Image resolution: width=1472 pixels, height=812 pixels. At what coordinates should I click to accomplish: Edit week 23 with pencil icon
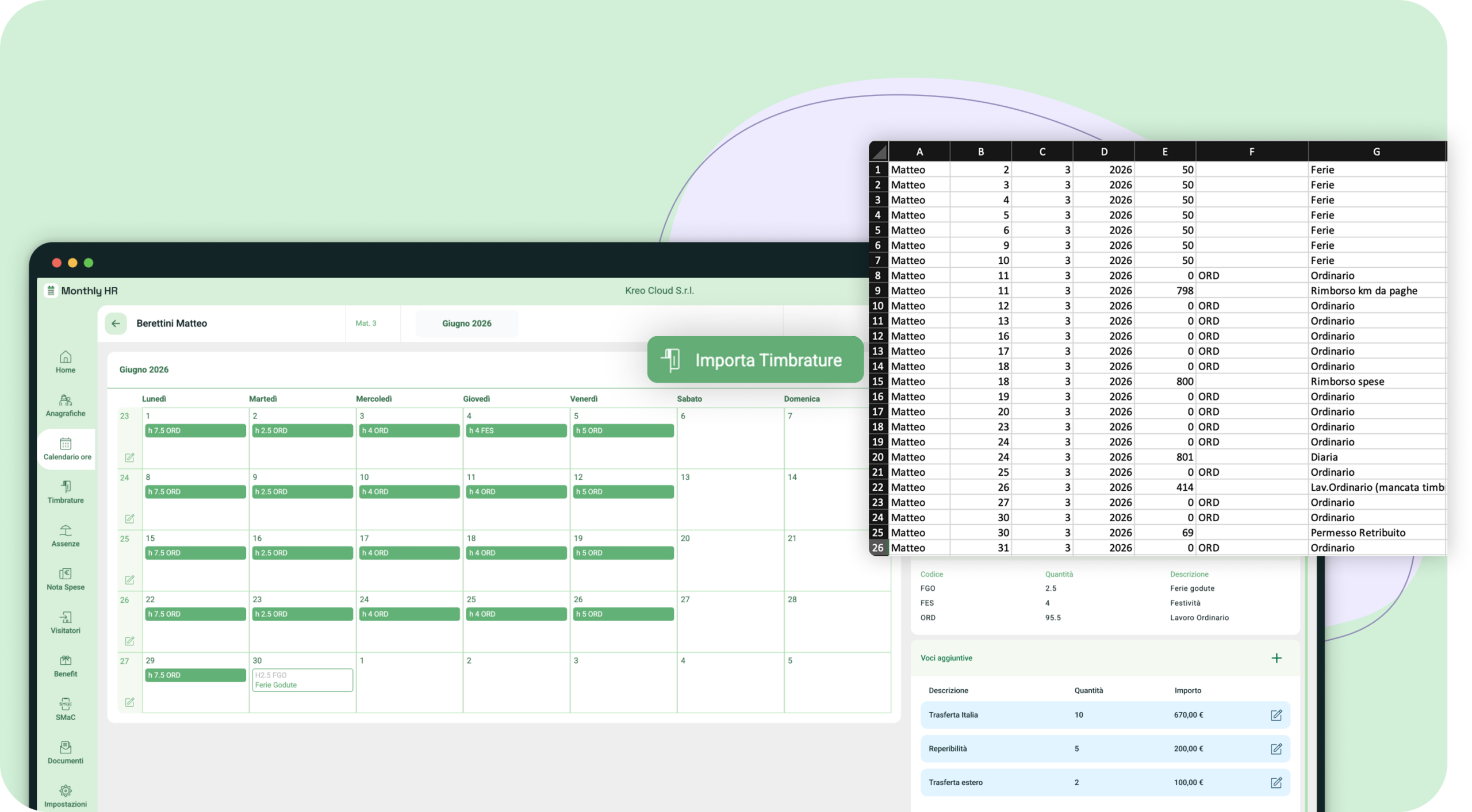(129, 457)
